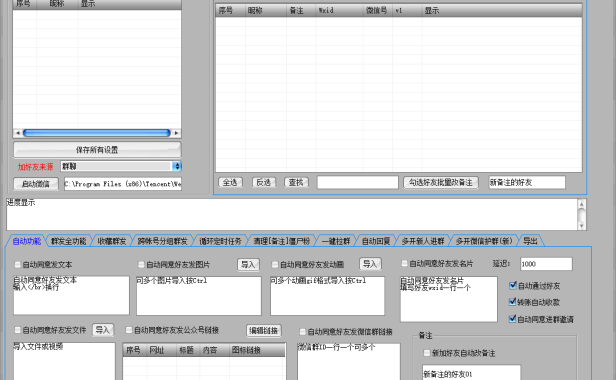Click the 进度显示 scrollbar down arrow

click(581, 226)
